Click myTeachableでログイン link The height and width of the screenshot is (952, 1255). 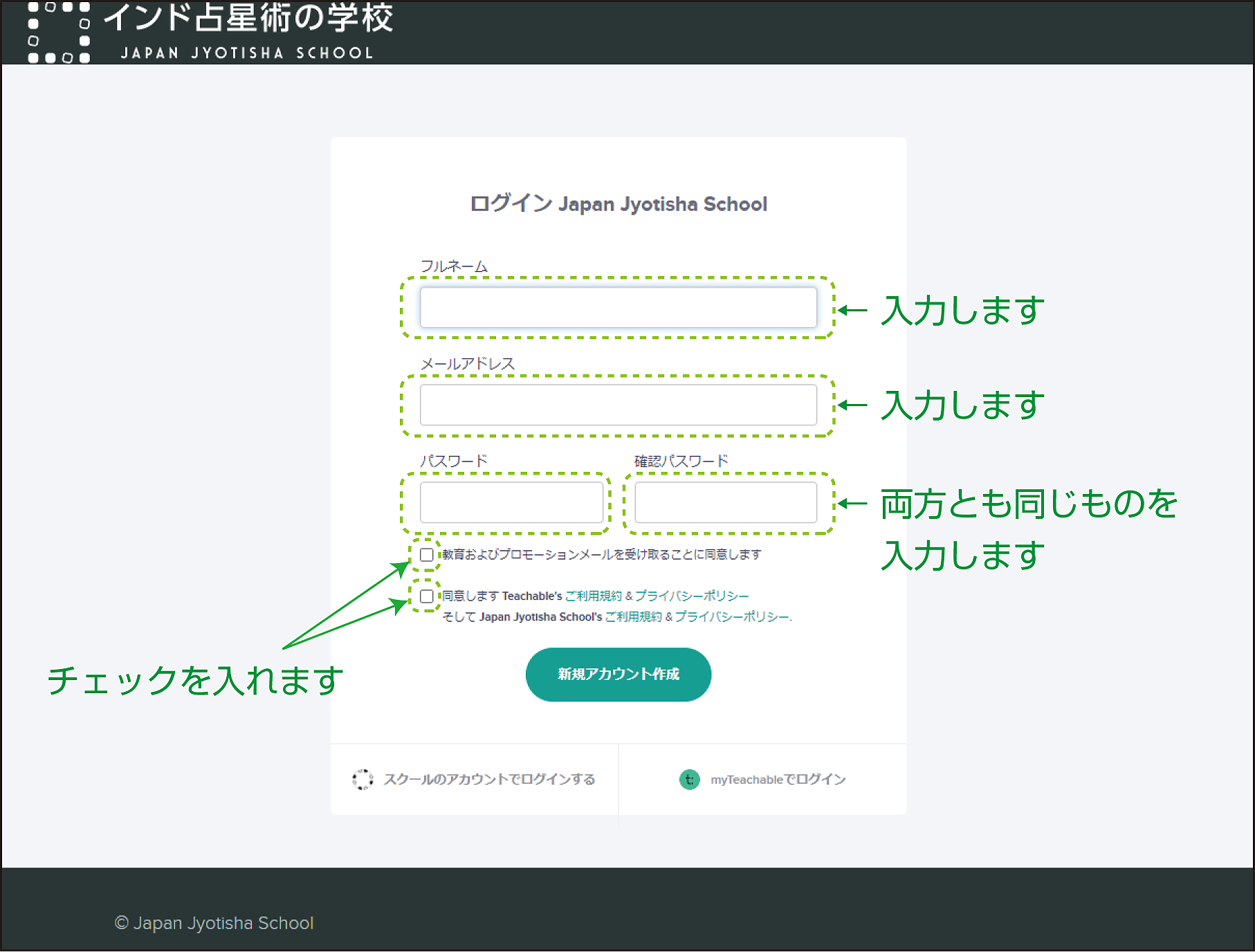778,780
